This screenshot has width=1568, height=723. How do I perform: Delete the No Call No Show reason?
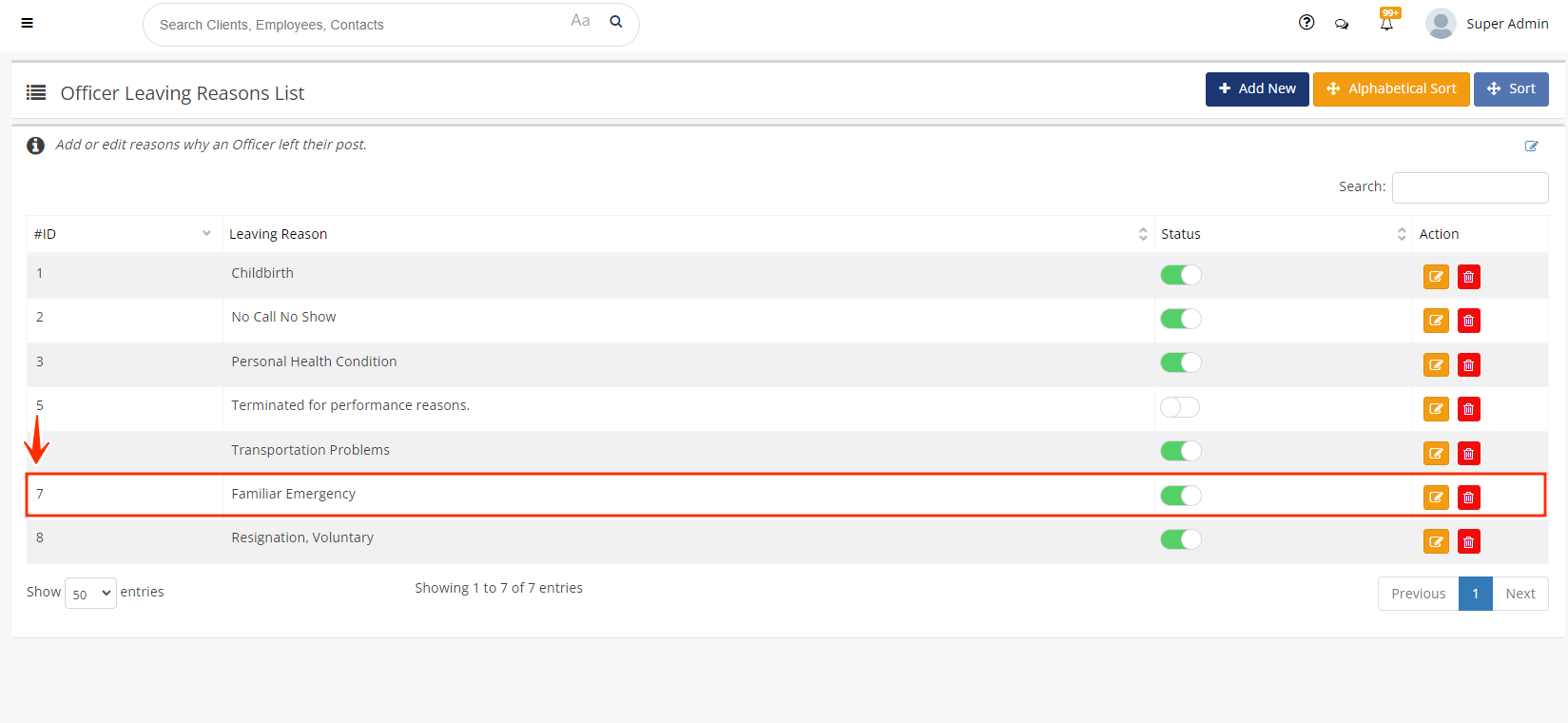point(1468,321)
